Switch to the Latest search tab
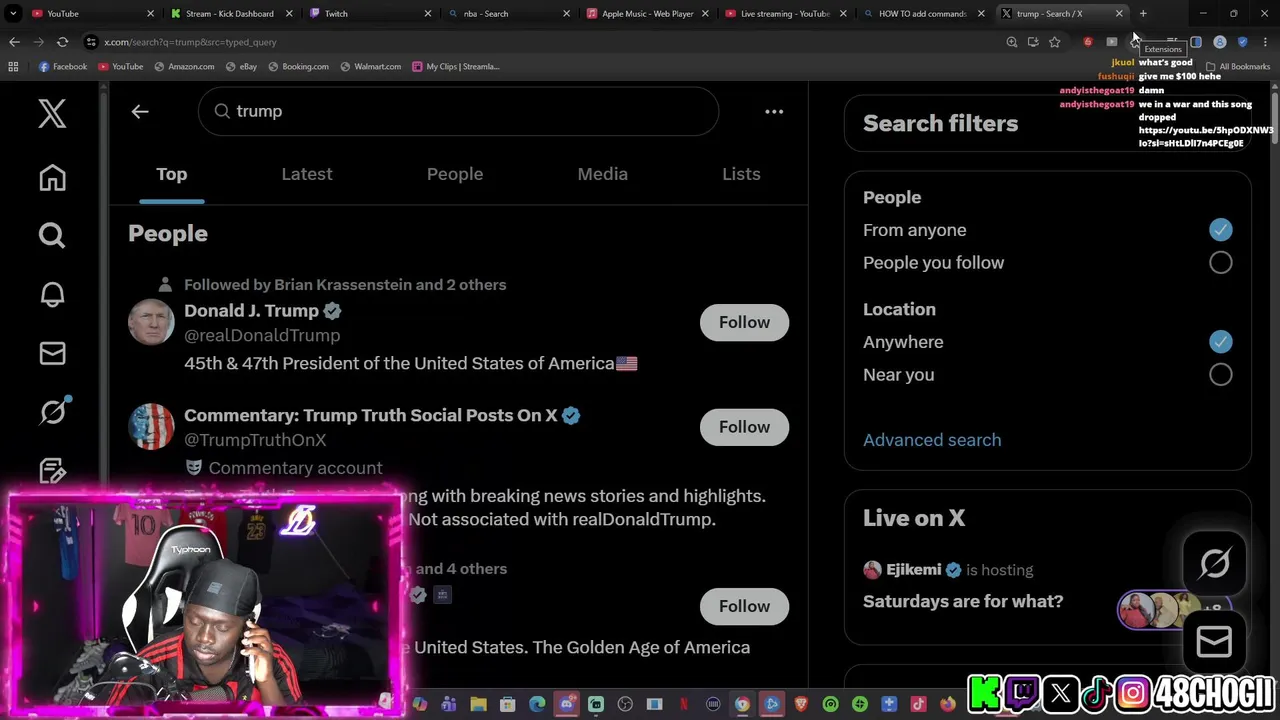Image resolution: width=1280 pixels, height=720 pixels. pyautogui.click(x=307, y=174)
